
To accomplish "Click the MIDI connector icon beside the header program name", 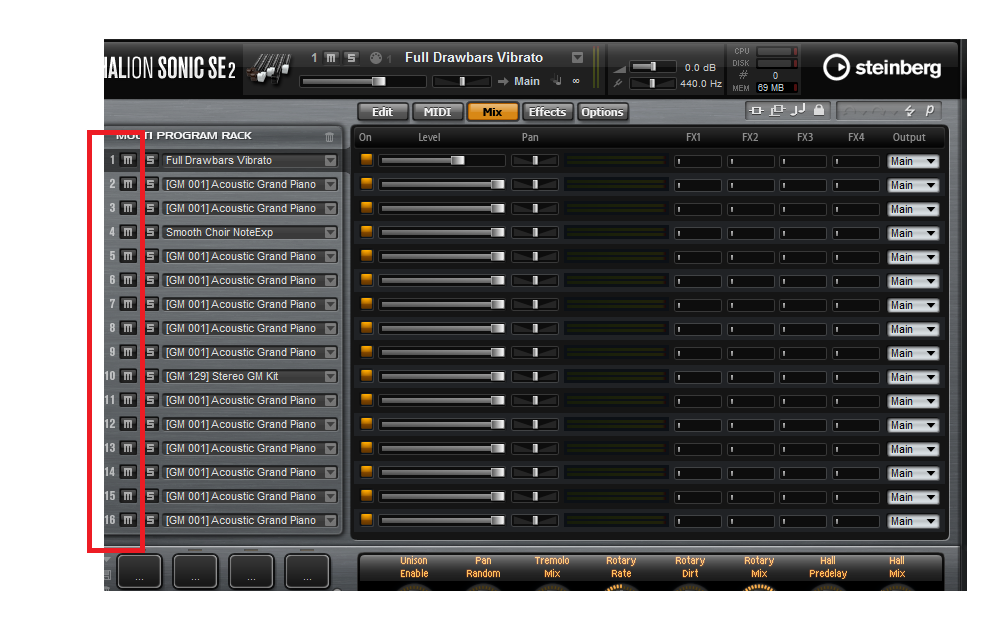I will tap(376, 58).
